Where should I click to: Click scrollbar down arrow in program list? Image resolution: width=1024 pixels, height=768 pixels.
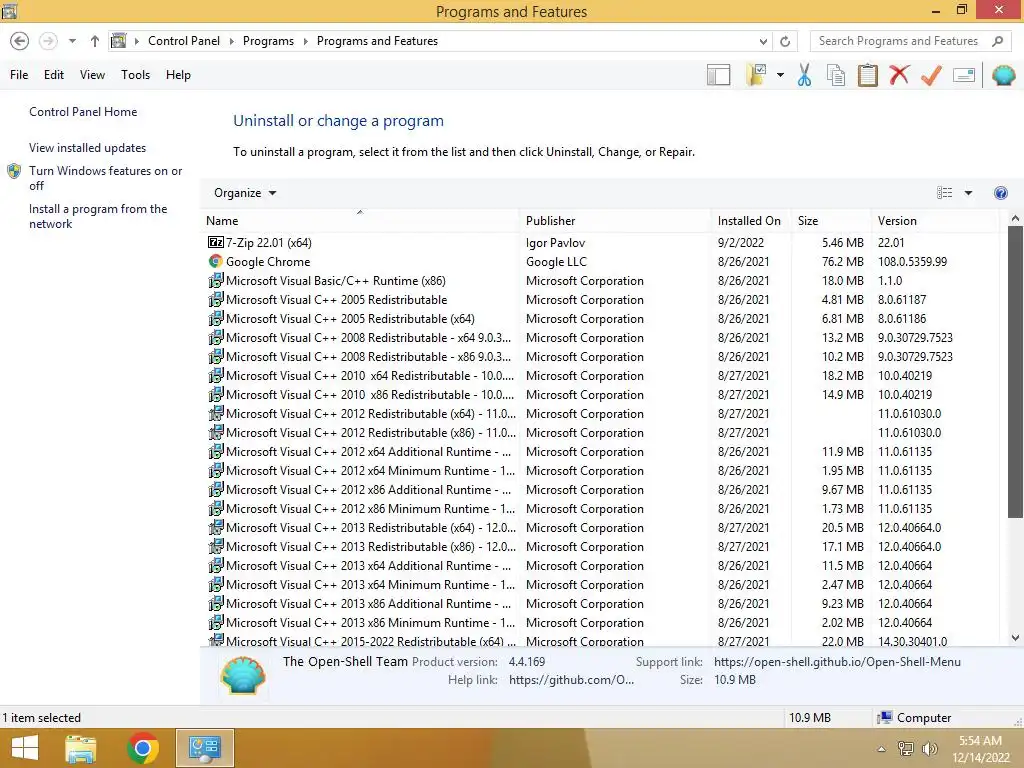[x=1015, y=638]
